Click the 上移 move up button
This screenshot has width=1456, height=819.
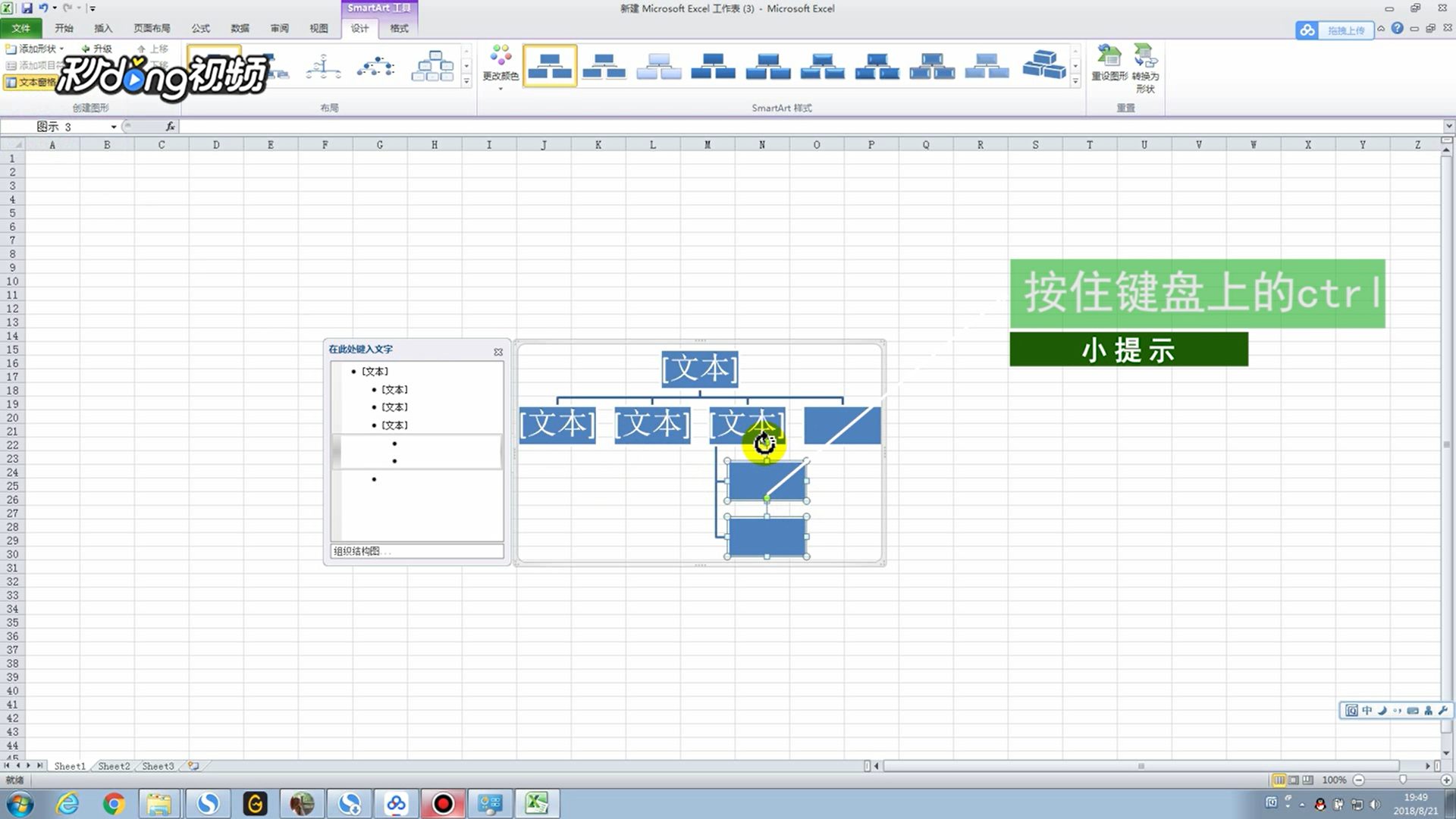coord(152,49)
